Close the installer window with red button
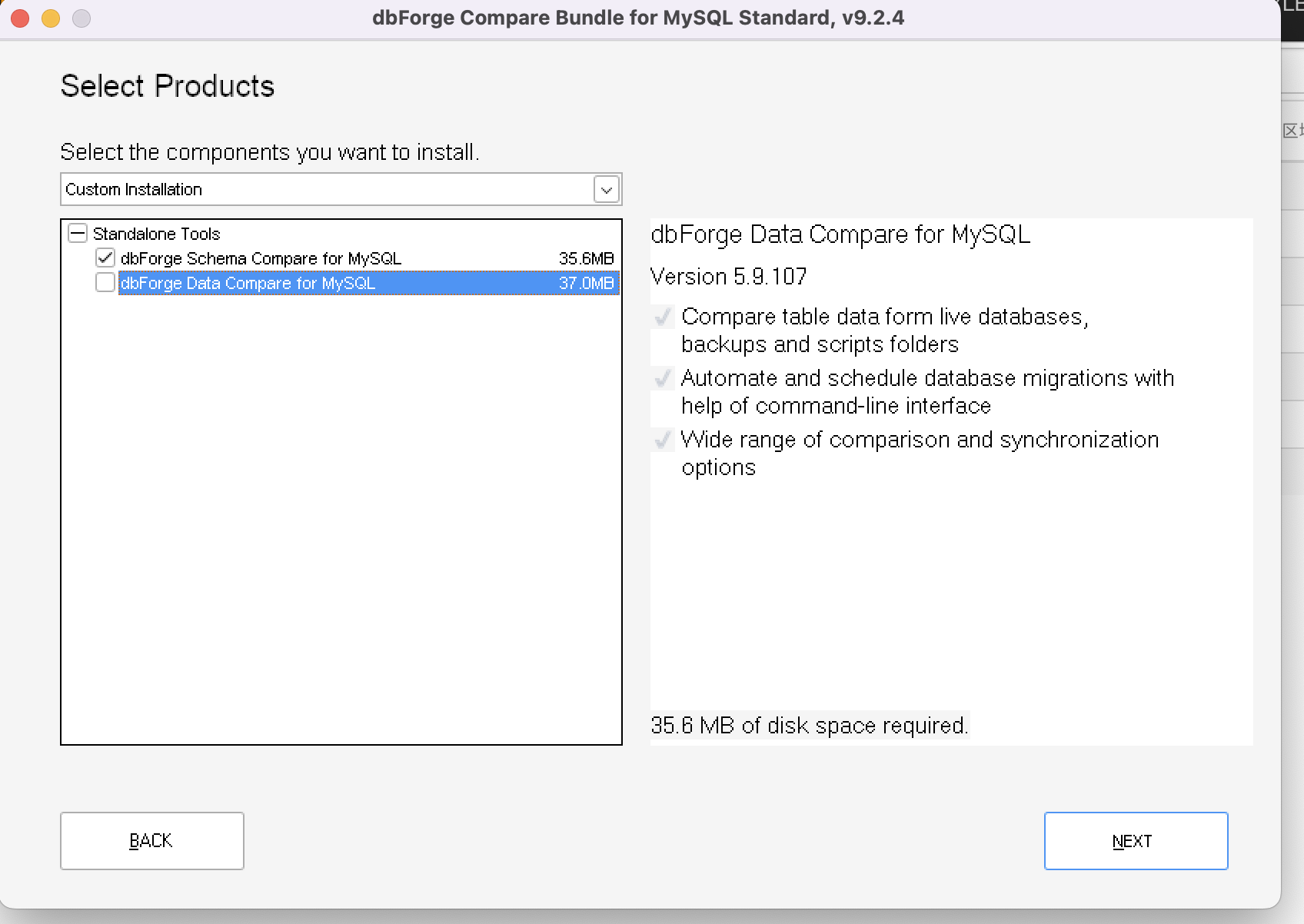Image resolution: width=1304 pixels, height=924 pixels. pos(20,18)
